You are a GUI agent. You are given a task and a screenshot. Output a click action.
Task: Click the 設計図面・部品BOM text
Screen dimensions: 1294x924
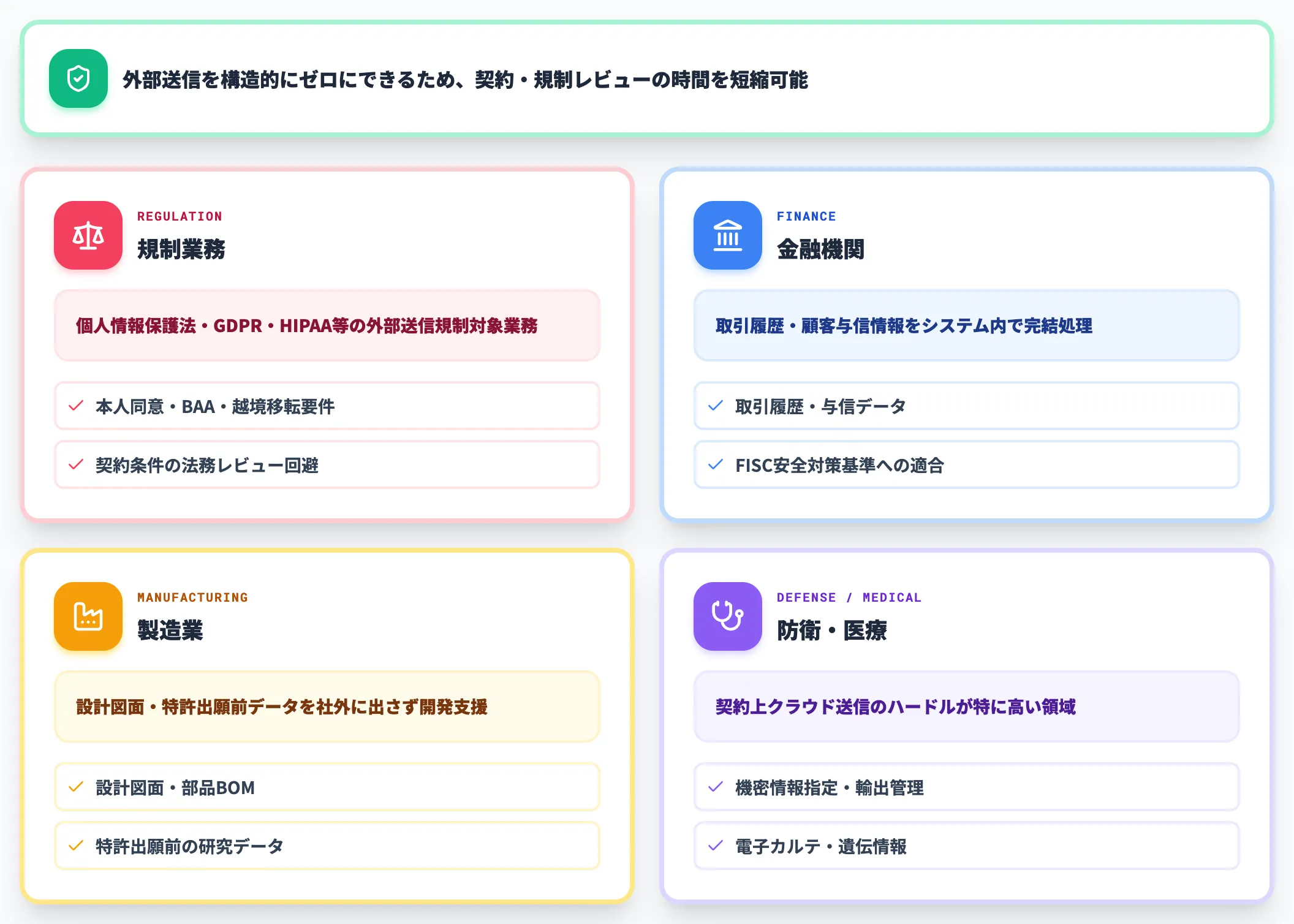tap(175, 787)
